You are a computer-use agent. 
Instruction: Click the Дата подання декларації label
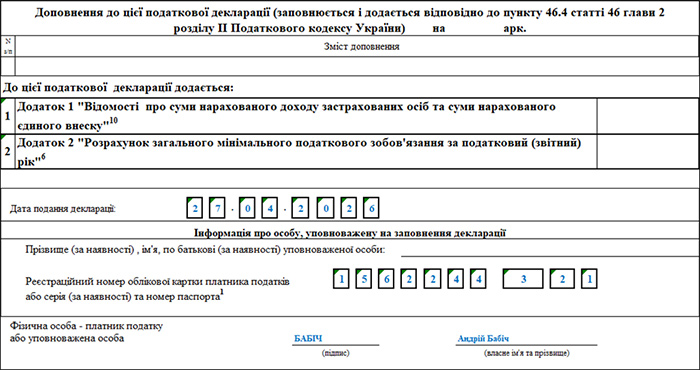pyautogui.click(x=62, y=208)
